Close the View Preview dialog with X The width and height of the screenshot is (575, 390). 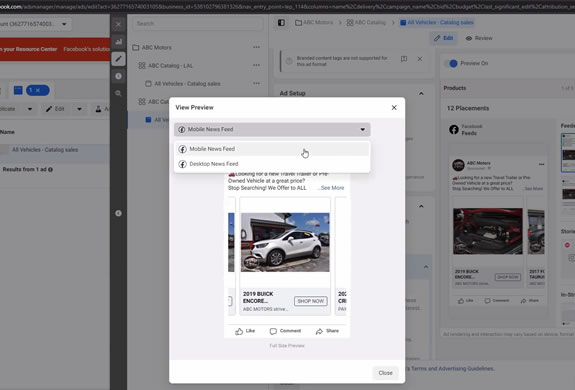(x=394, y=107)
